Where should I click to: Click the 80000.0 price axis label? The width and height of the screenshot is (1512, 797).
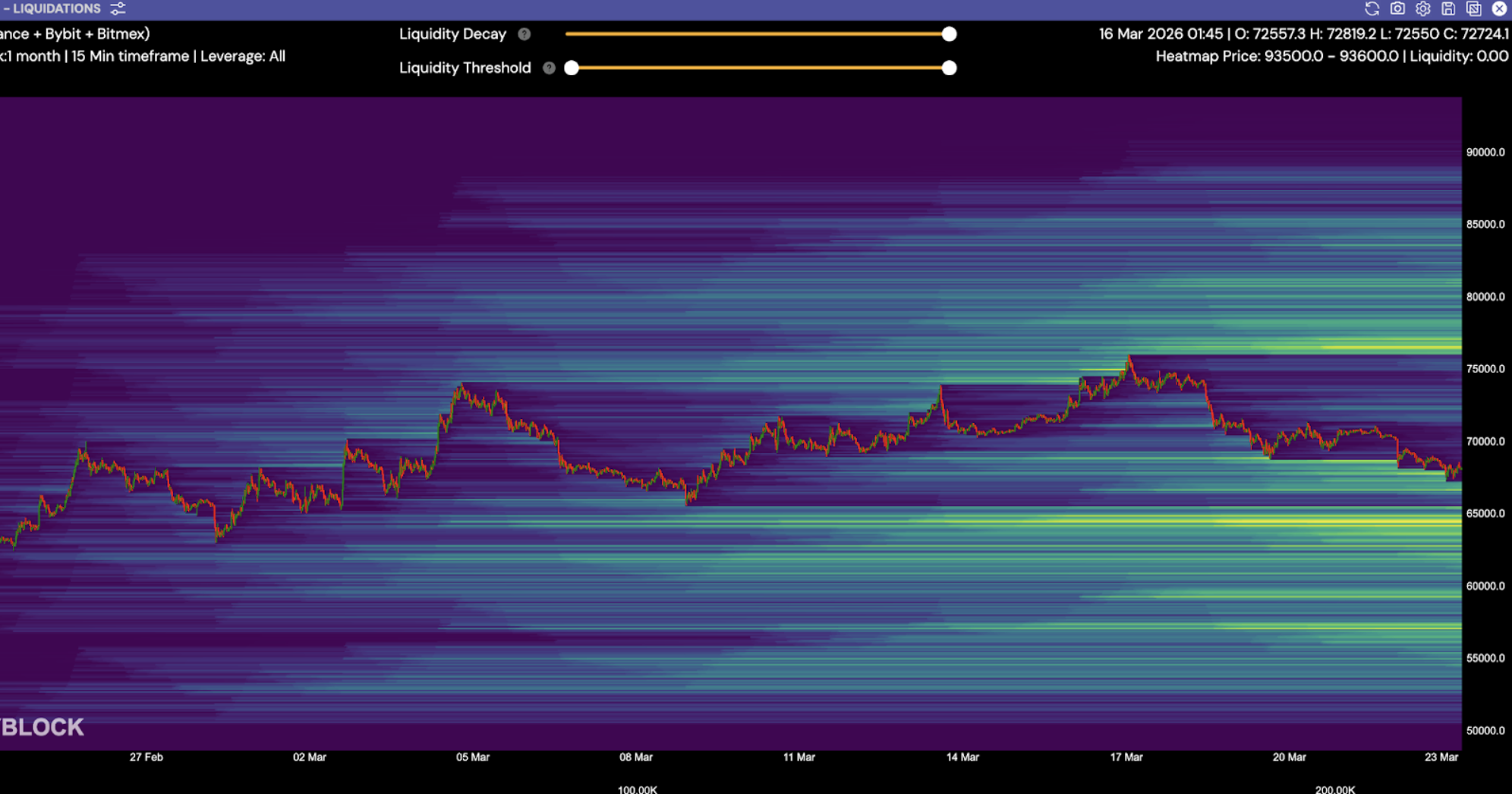click(x=1485, y=297)
